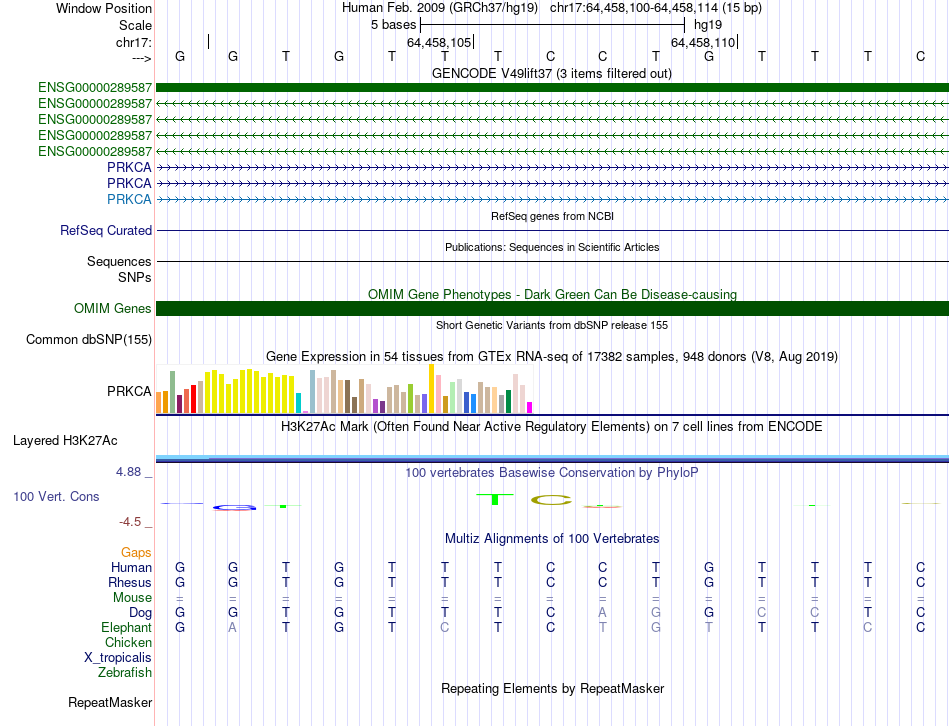Click Publications: Sequences in Scientific Articles title
The image size is (950, 726).
click(x=552, y=247)
